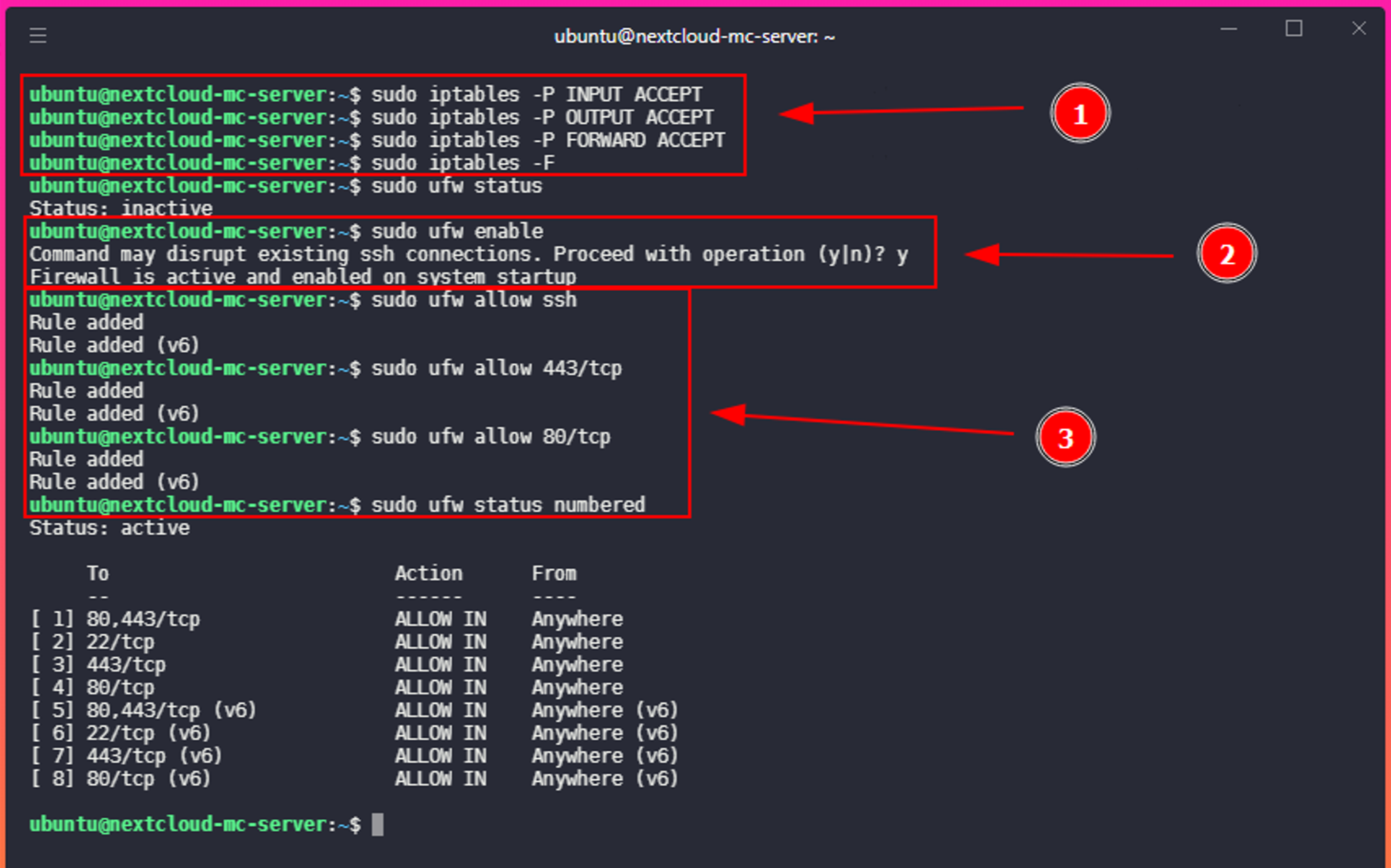1391x868 pixels.
Task: Click 'Anywhere' for rule 2 row
Action: [x=577, y=642]
